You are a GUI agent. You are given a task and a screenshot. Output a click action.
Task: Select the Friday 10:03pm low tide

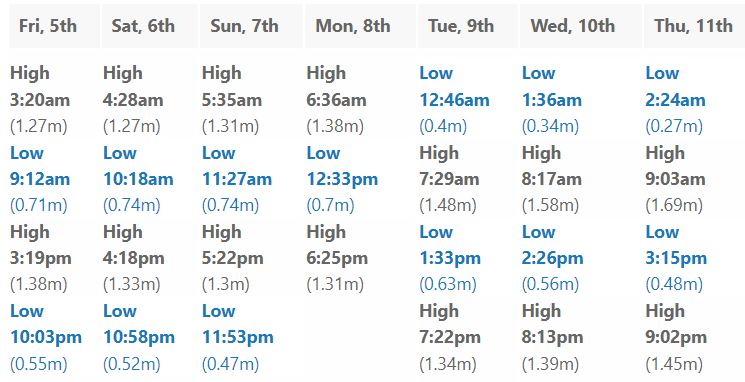(x=46, y=337)
